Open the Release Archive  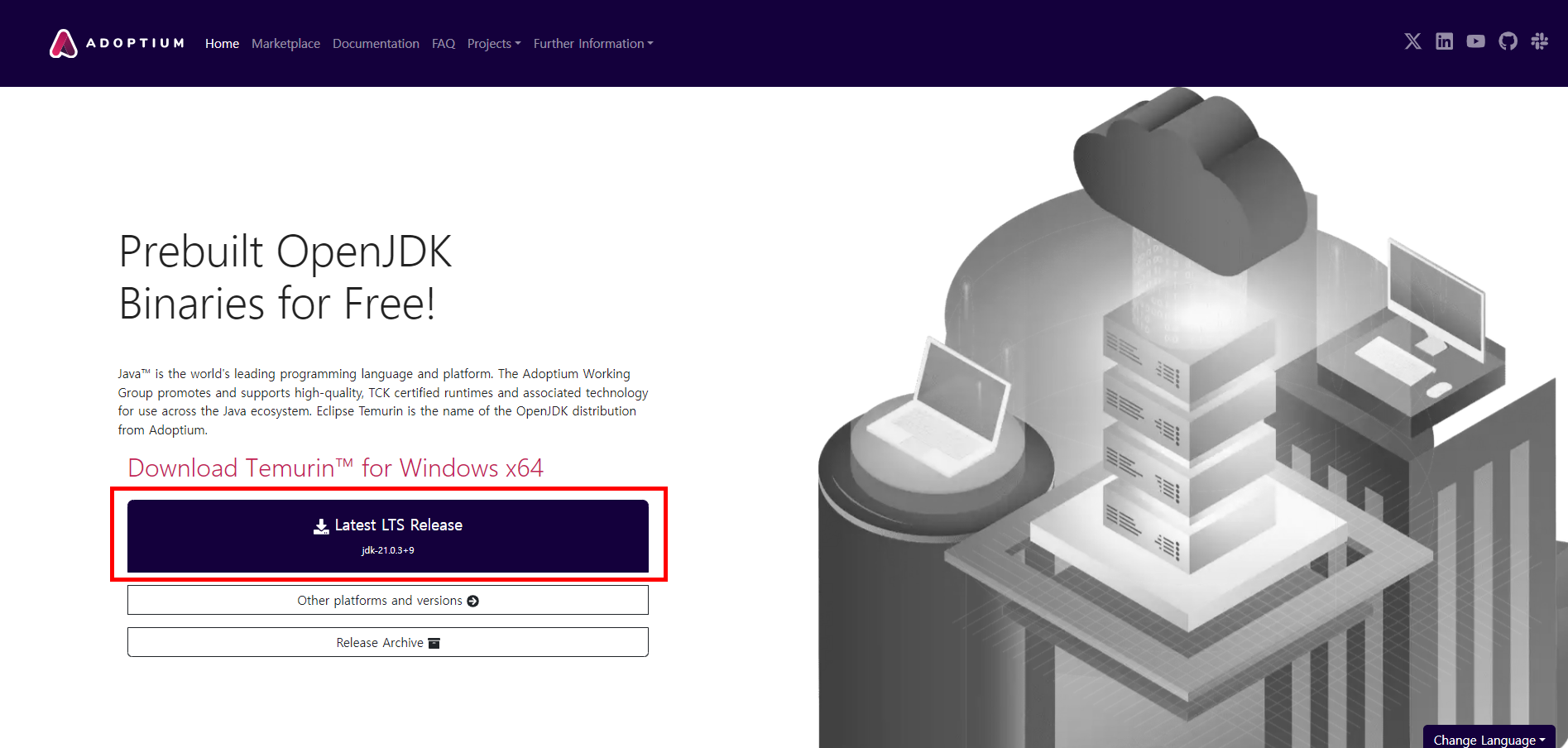(388, 642)
